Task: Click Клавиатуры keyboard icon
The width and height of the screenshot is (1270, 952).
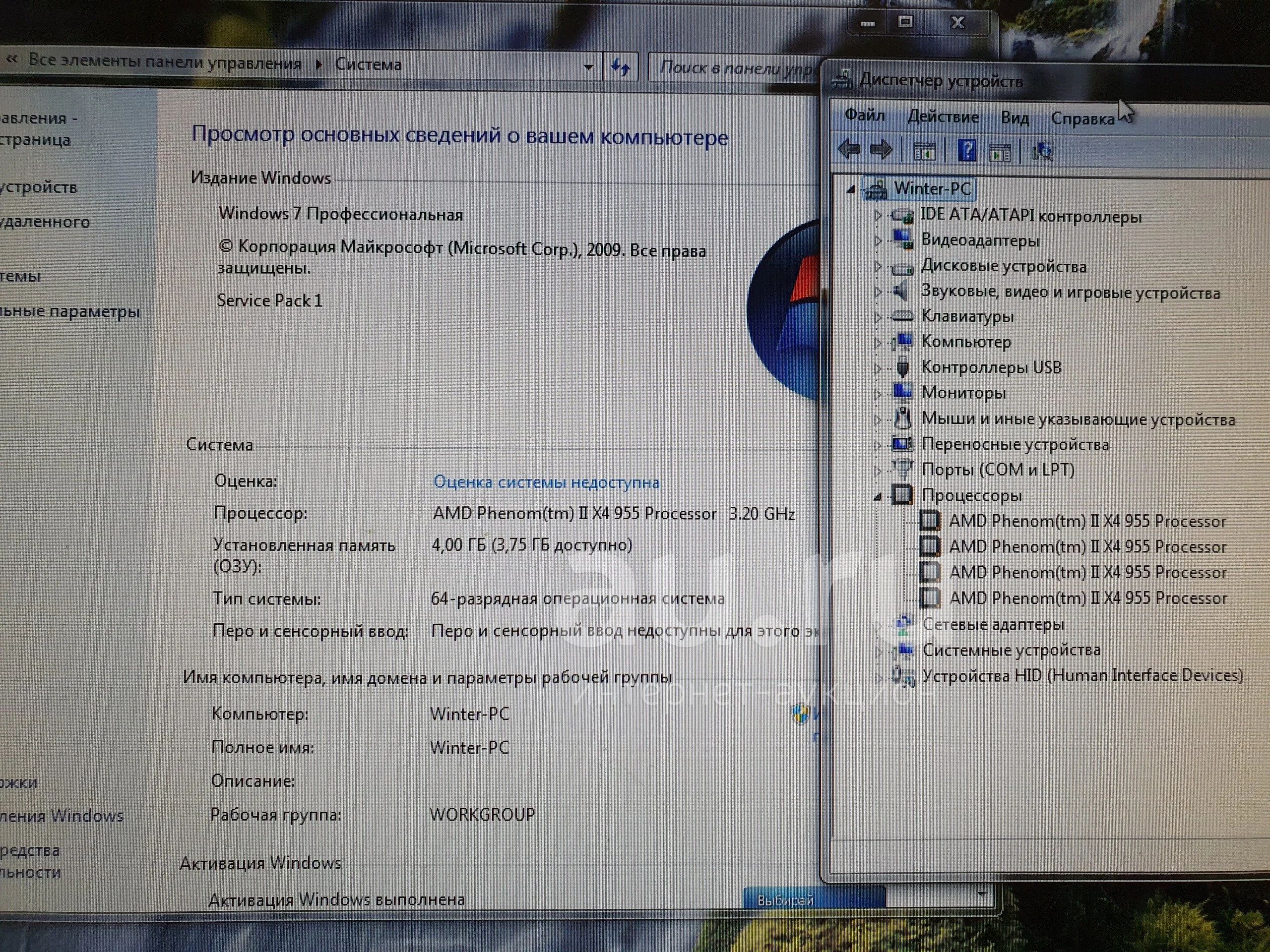Action: 902,316
